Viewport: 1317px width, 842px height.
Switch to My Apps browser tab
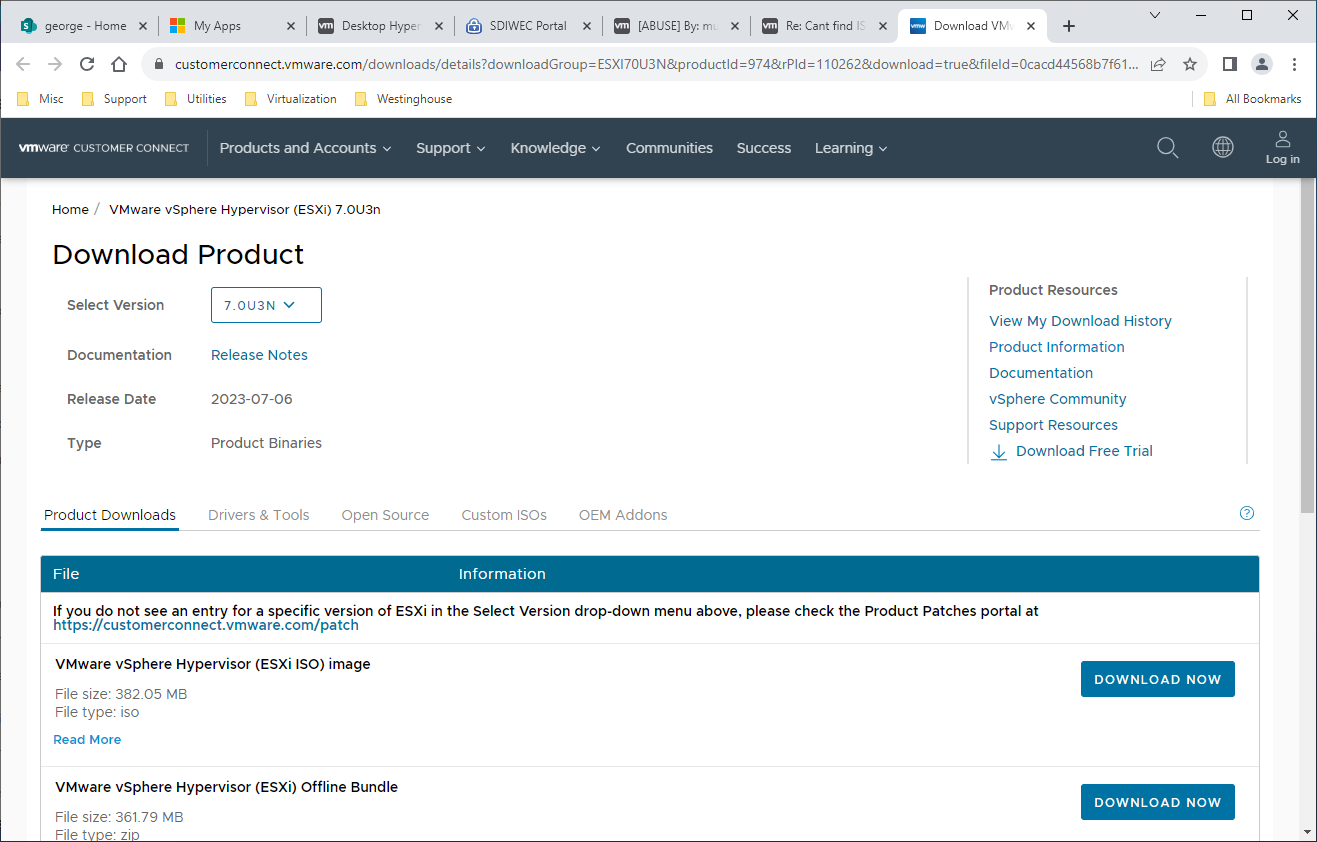click(232, 26)
